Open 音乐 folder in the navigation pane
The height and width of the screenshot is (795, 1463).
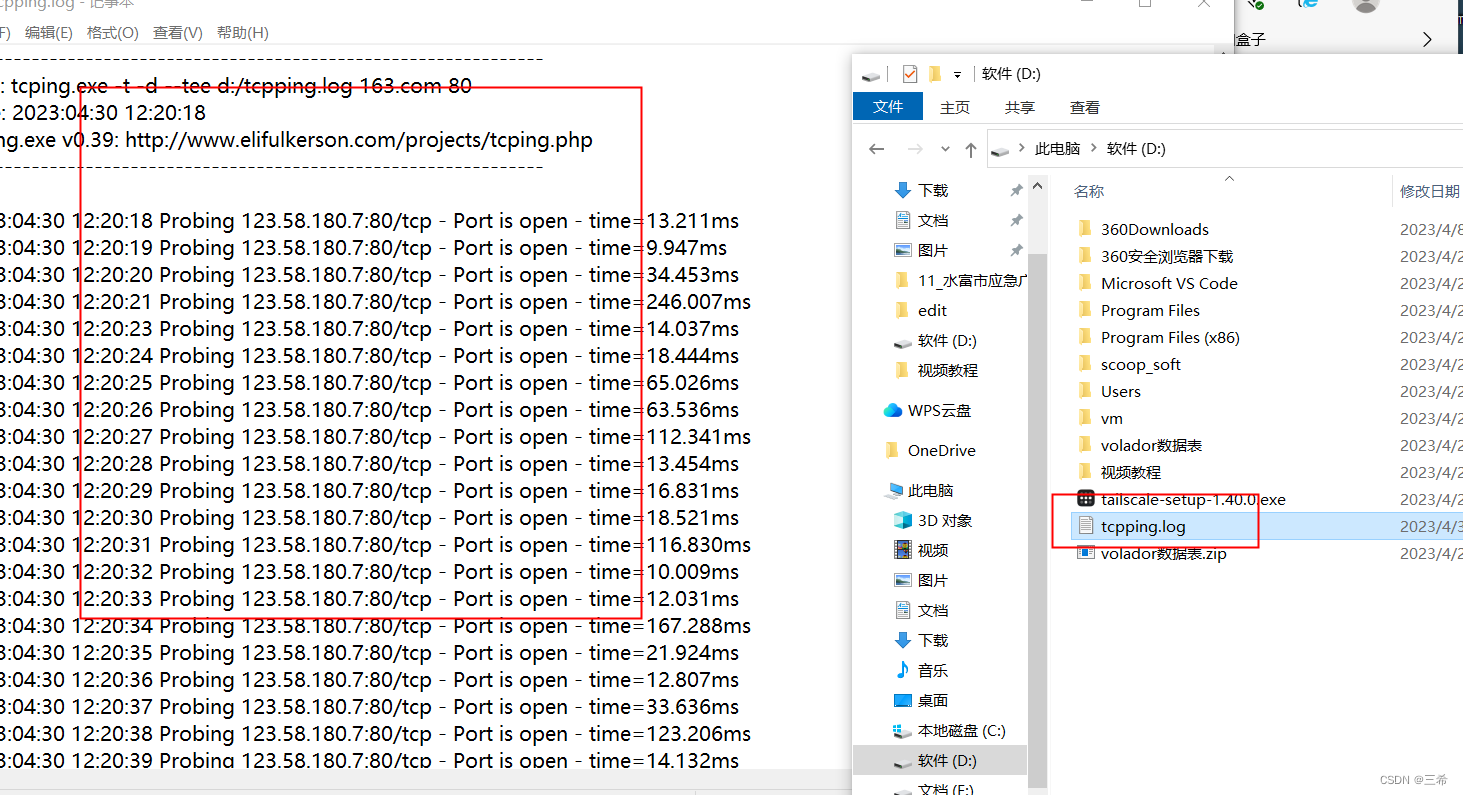pyautogui.click(x=932, y=670)
